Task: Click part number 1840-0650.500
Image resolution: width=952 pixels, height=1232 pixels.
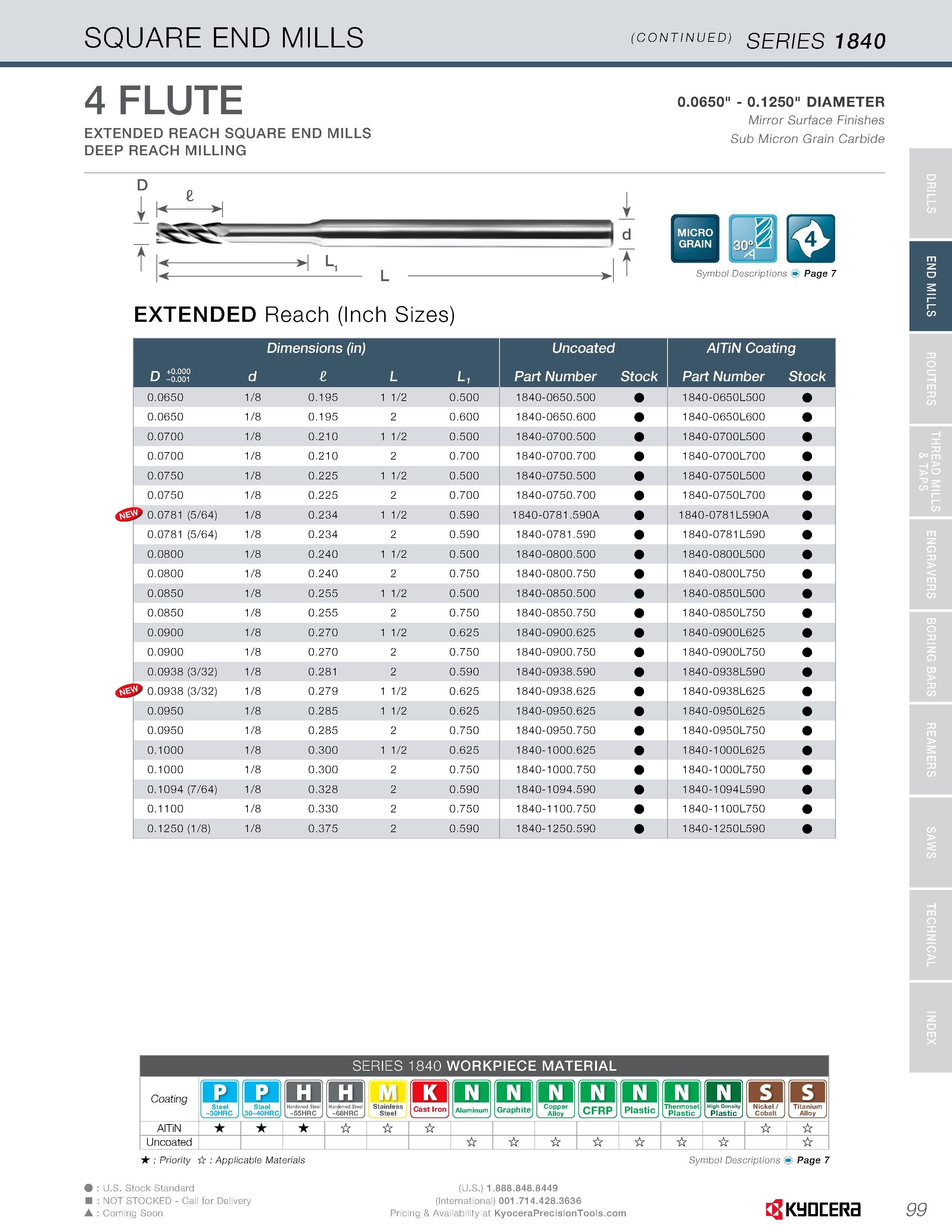Action: pyautogui.click(x=556, y=398)
